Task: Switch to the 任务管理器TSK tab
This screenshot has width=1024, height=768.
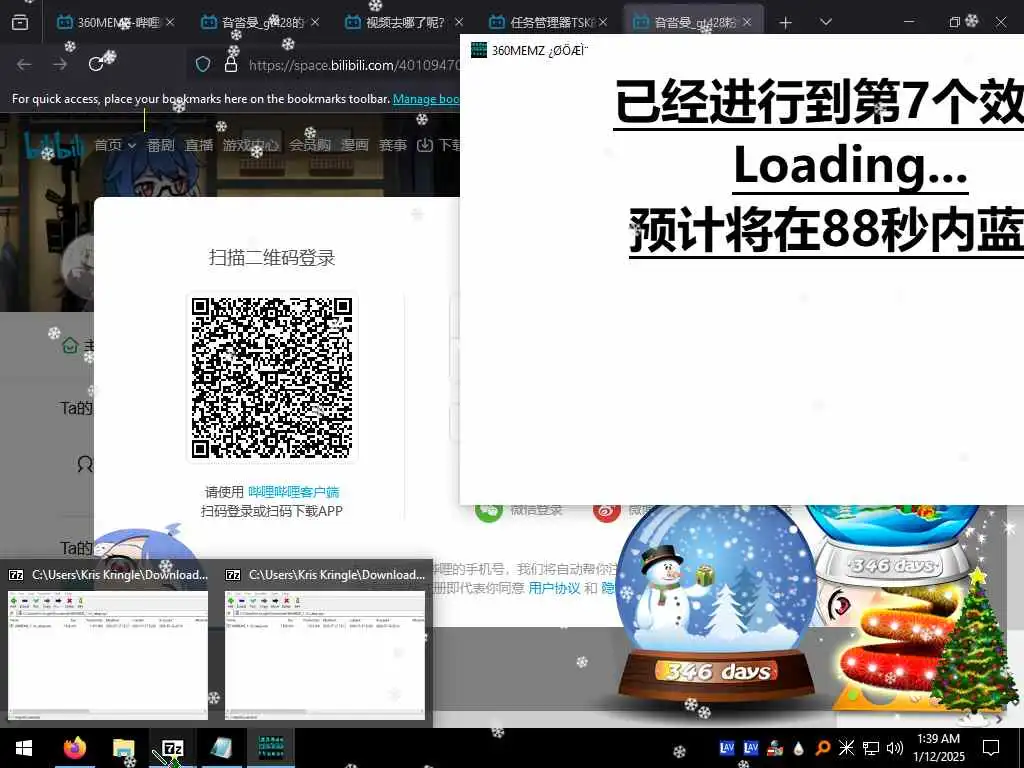Action: click(549, 22)
